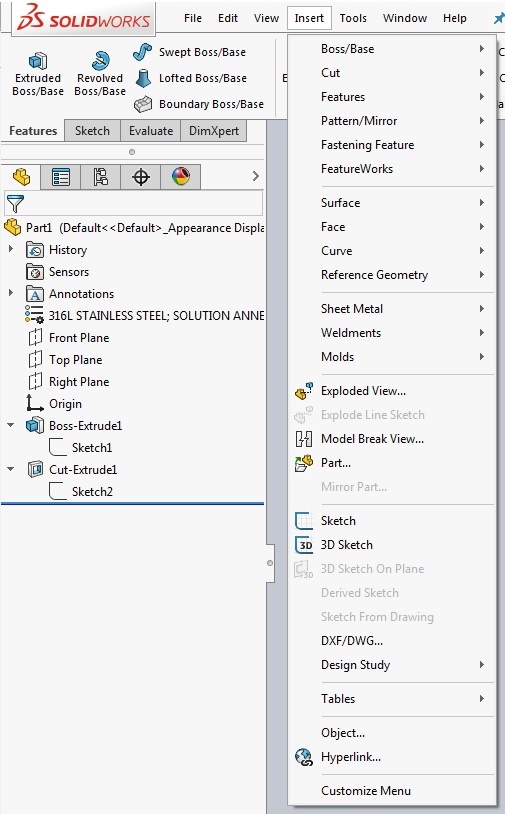The width and height of the screenshot is (505, 814).
Task: Select Cut-Extrude1 feature
Action: (72, 470)
